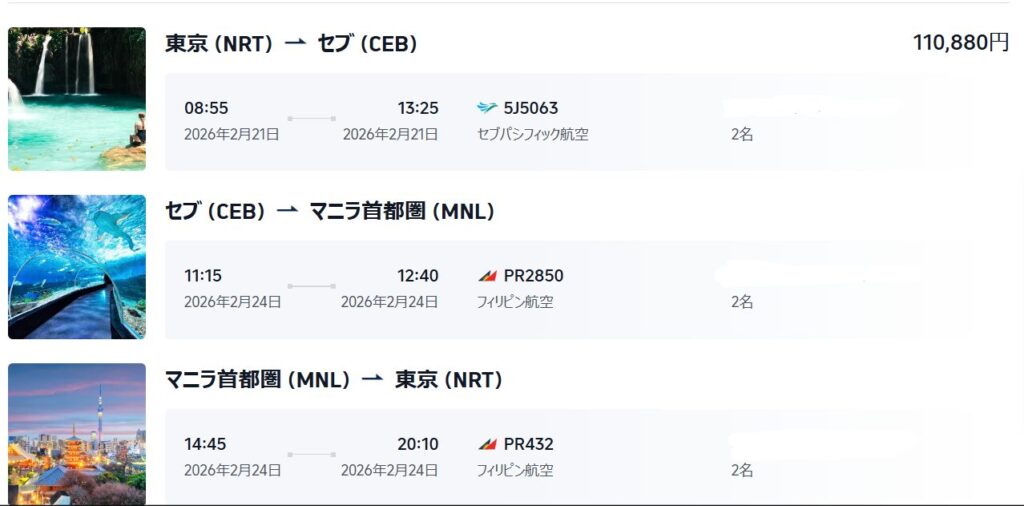The width and height of the screenshot is (1024, 506).
Task: Click the 110,880円 total price
Action: click(x=960, y=42)
